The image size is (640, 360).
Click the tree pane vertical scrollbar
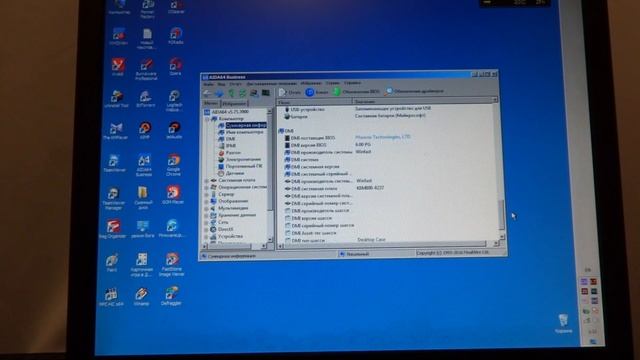coord(269,176)
